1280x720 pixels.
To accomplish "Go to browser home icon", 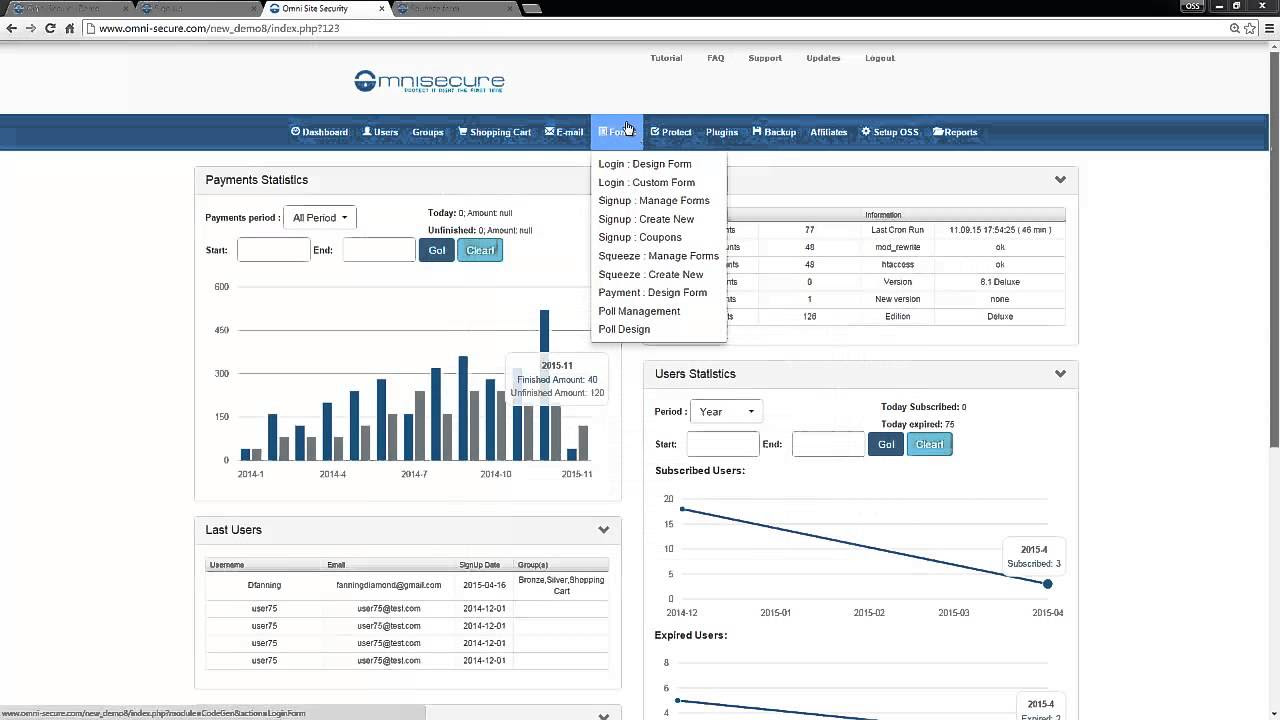I will (x=69, y=28).
